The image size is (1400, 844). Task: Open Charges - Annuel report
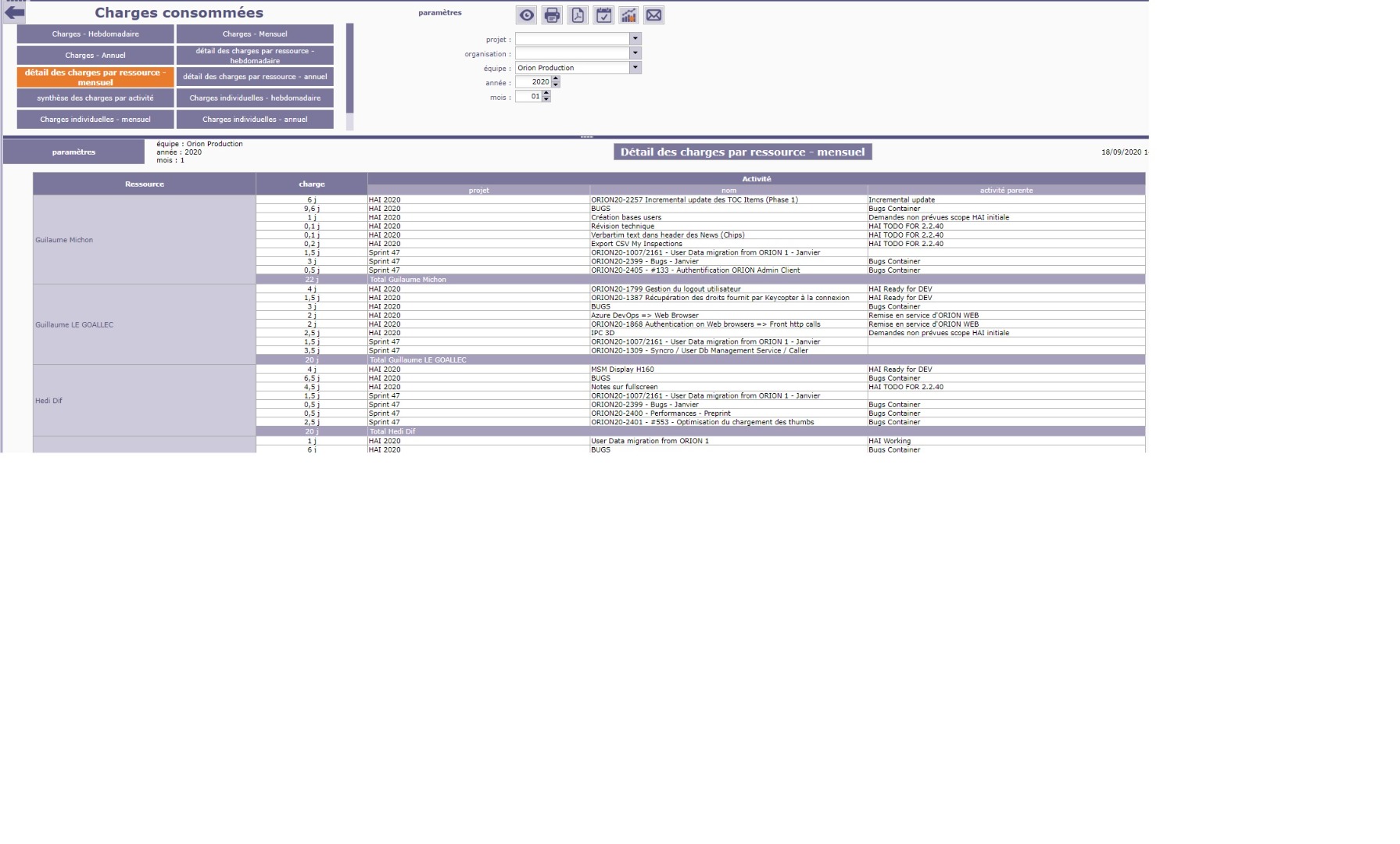[95, 55]
